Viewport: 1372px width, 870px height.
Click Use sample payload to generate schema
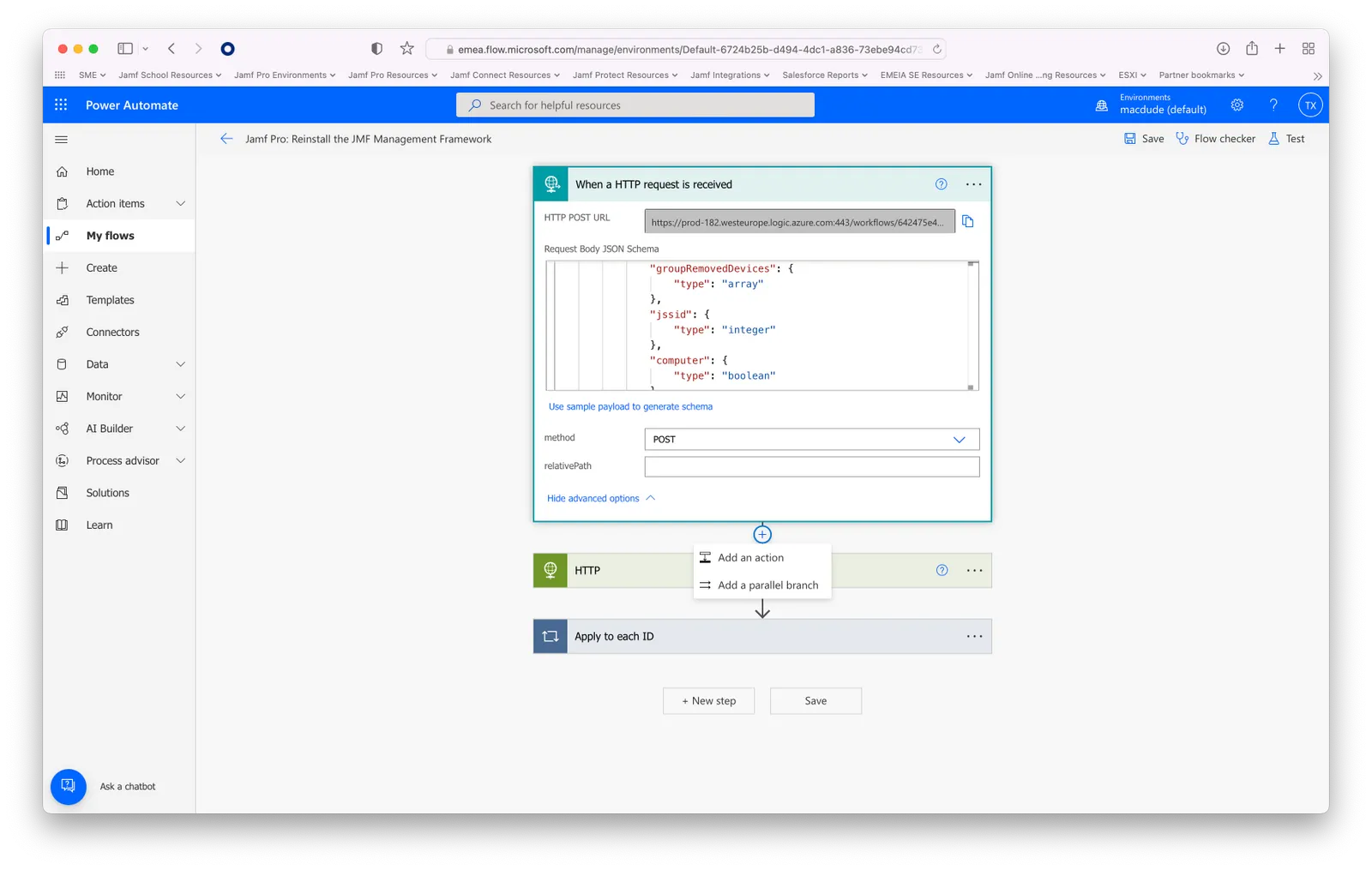[630, 407]
